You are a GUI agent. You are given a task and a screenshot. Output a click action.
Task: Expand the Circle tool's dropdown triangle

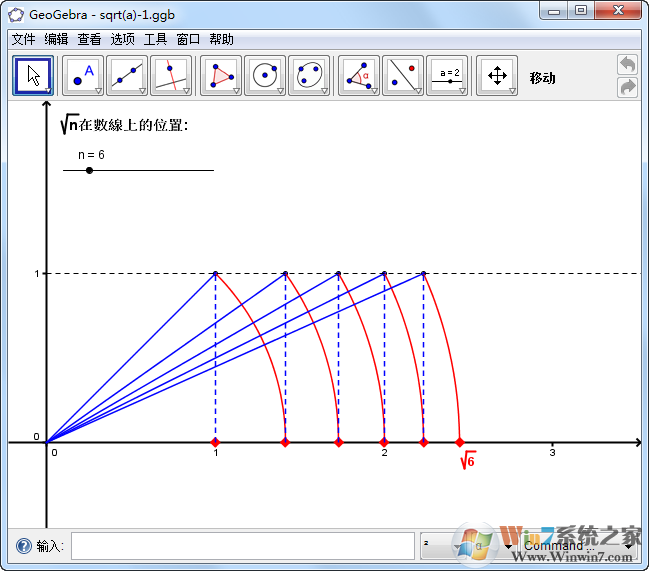280,91
